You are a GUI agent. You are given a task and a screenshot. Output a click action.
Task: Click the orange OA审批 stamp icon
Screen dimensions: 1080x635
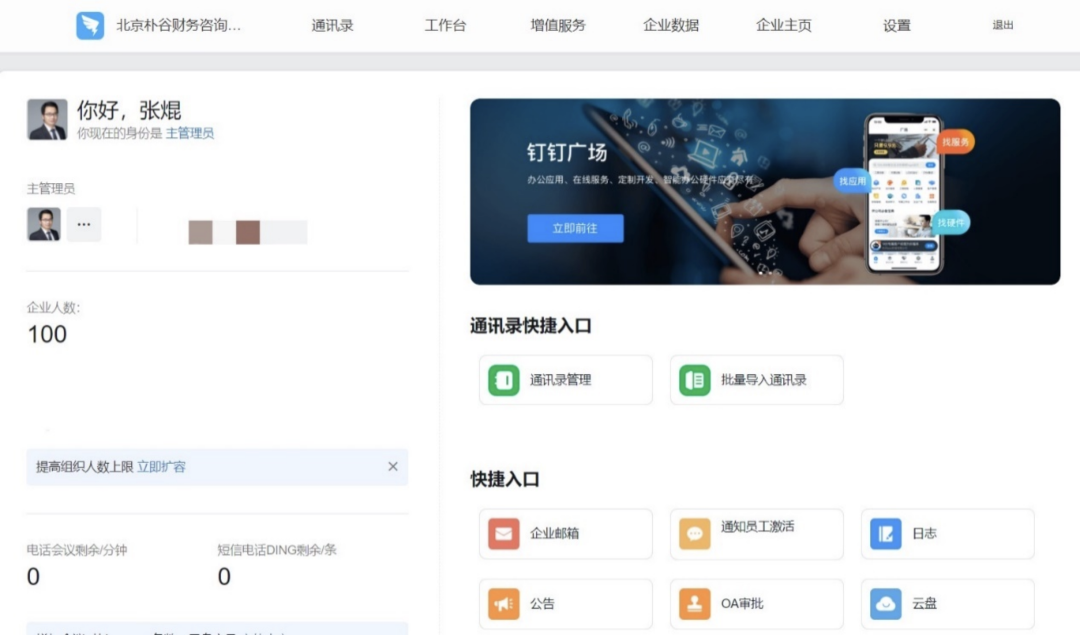(694, 604)
